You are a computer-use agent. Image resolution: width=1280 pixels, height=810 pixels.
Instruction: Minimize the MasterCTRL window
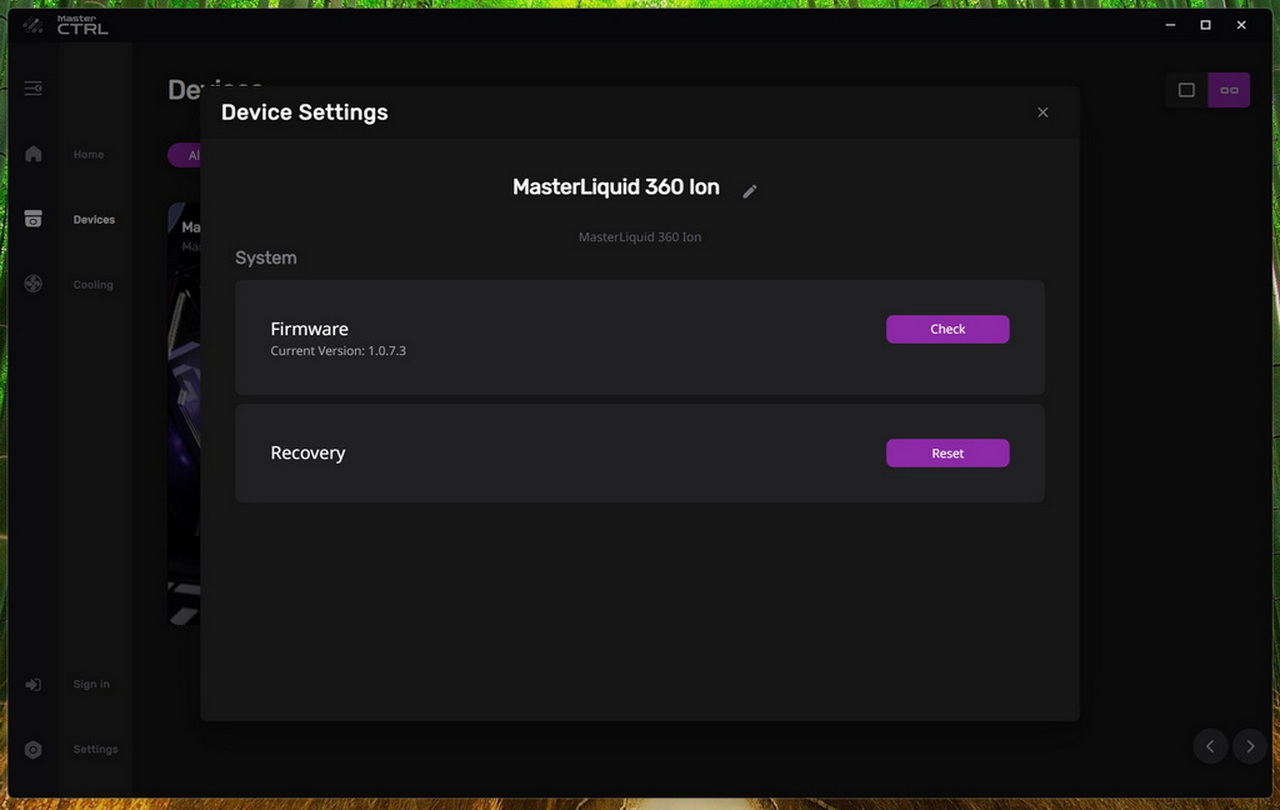pyautogui.click(x=1170, y=25)
